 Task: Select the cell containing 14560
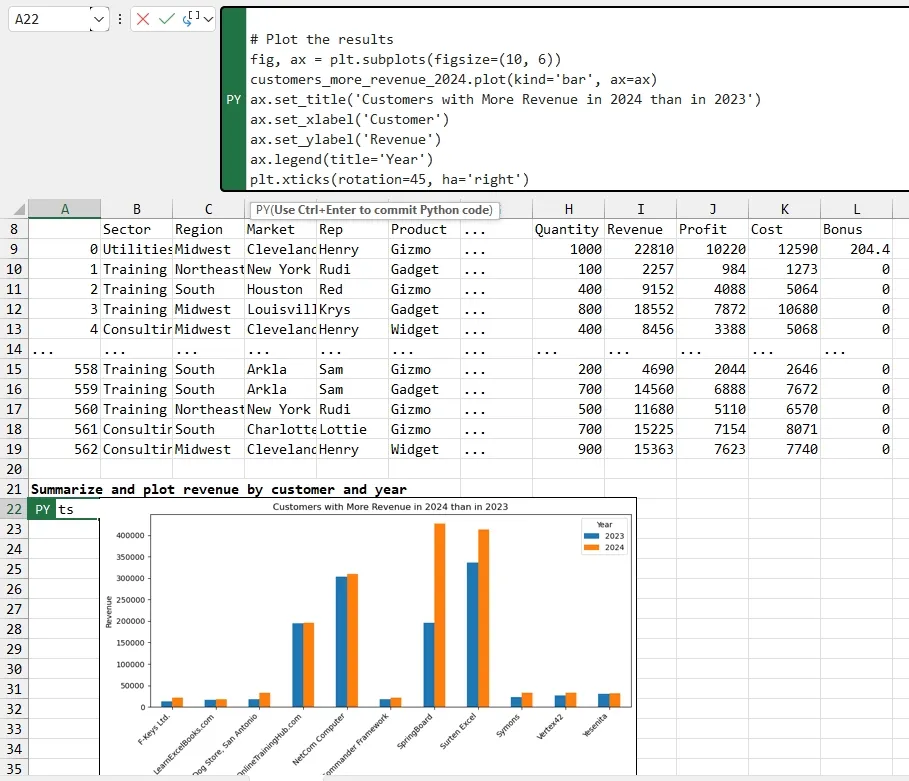coord(640,389)
